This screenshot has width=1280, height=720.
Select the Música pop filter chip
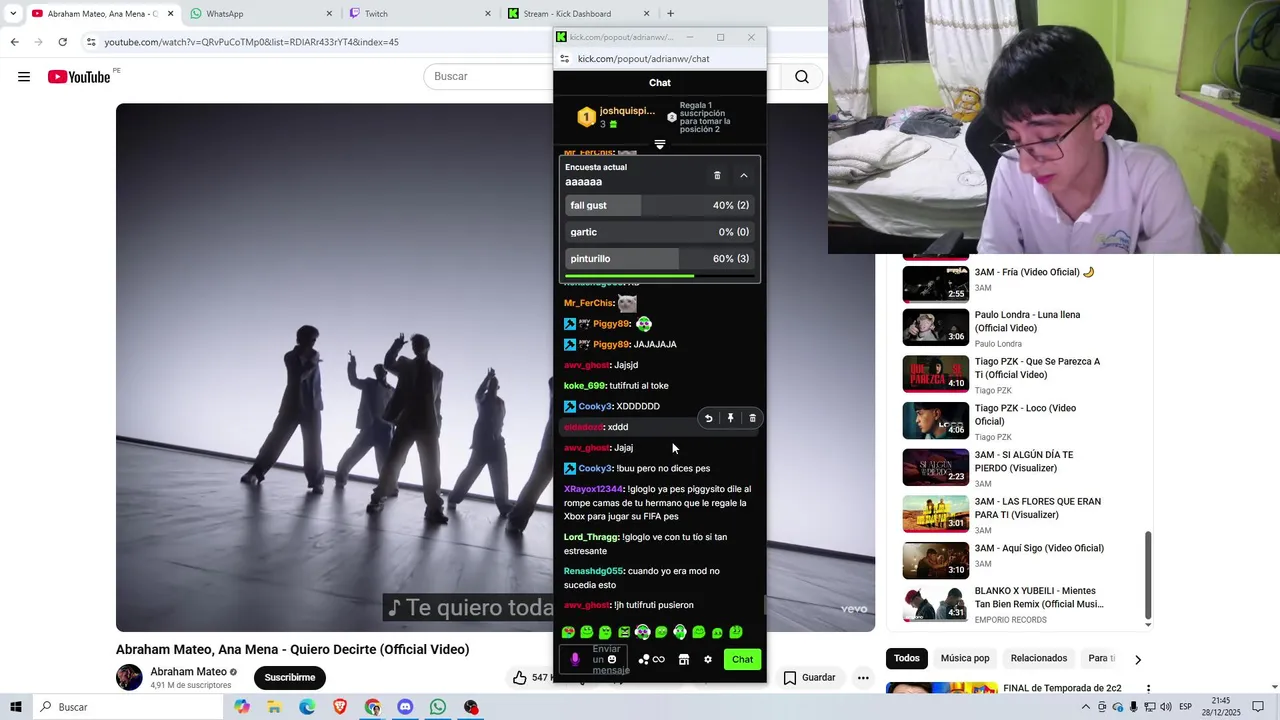tap(965, 658)
